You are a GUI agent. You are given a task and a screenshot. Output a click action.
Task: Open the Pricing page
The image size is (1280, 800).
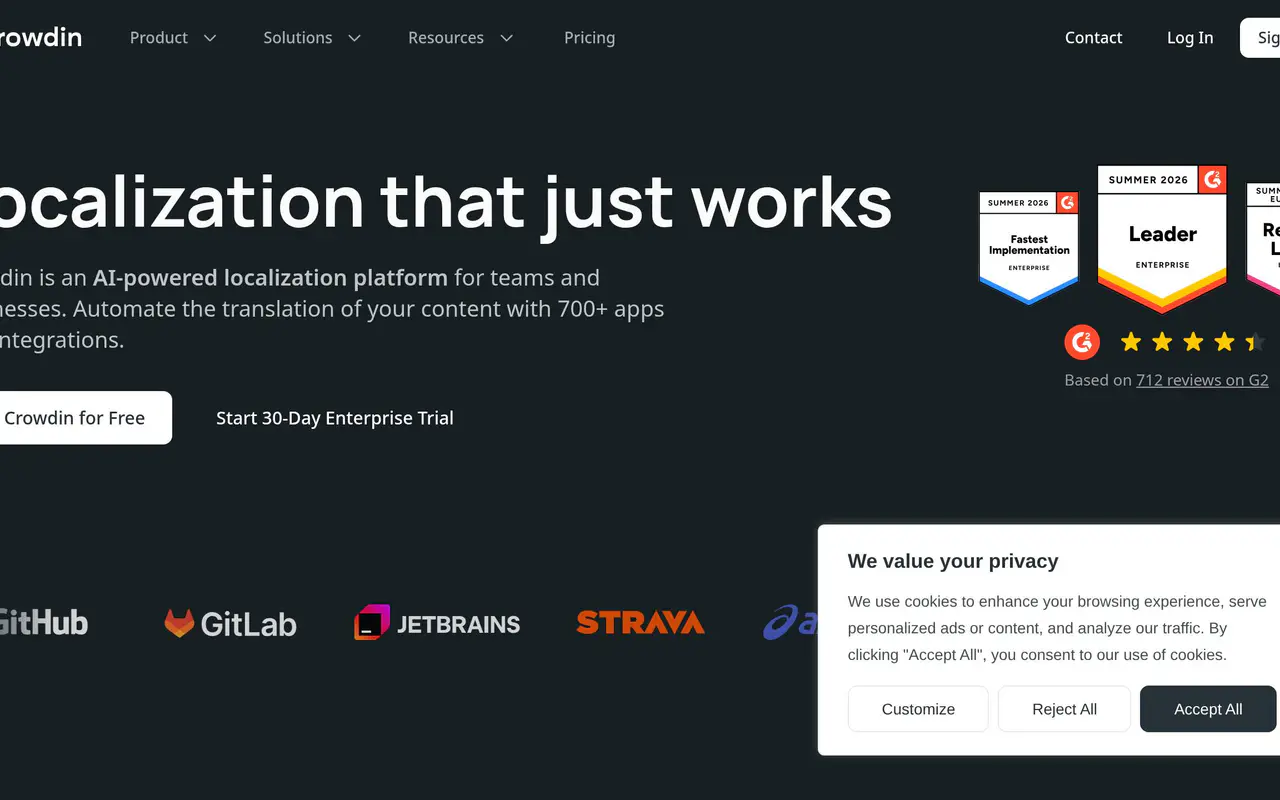[589, 38]
